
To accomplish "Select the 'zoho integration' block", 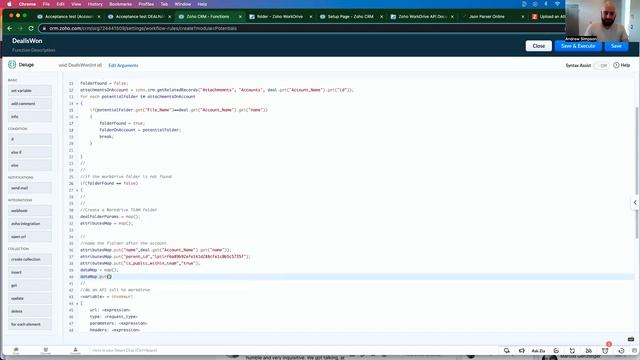I will pos(30,224).
